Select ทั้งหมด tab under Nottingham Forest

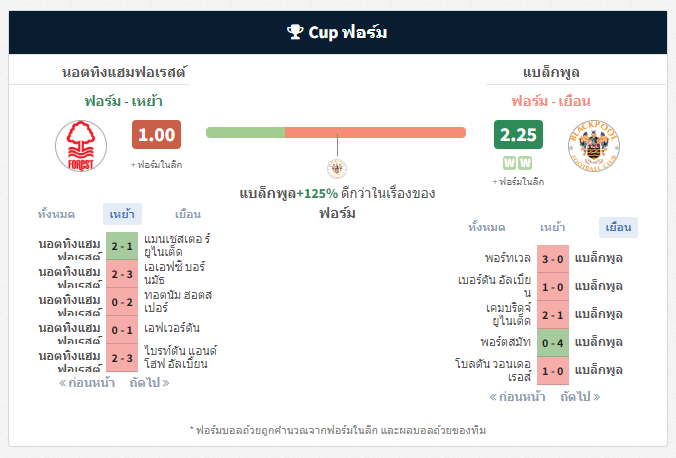click(x=56, y=214)
